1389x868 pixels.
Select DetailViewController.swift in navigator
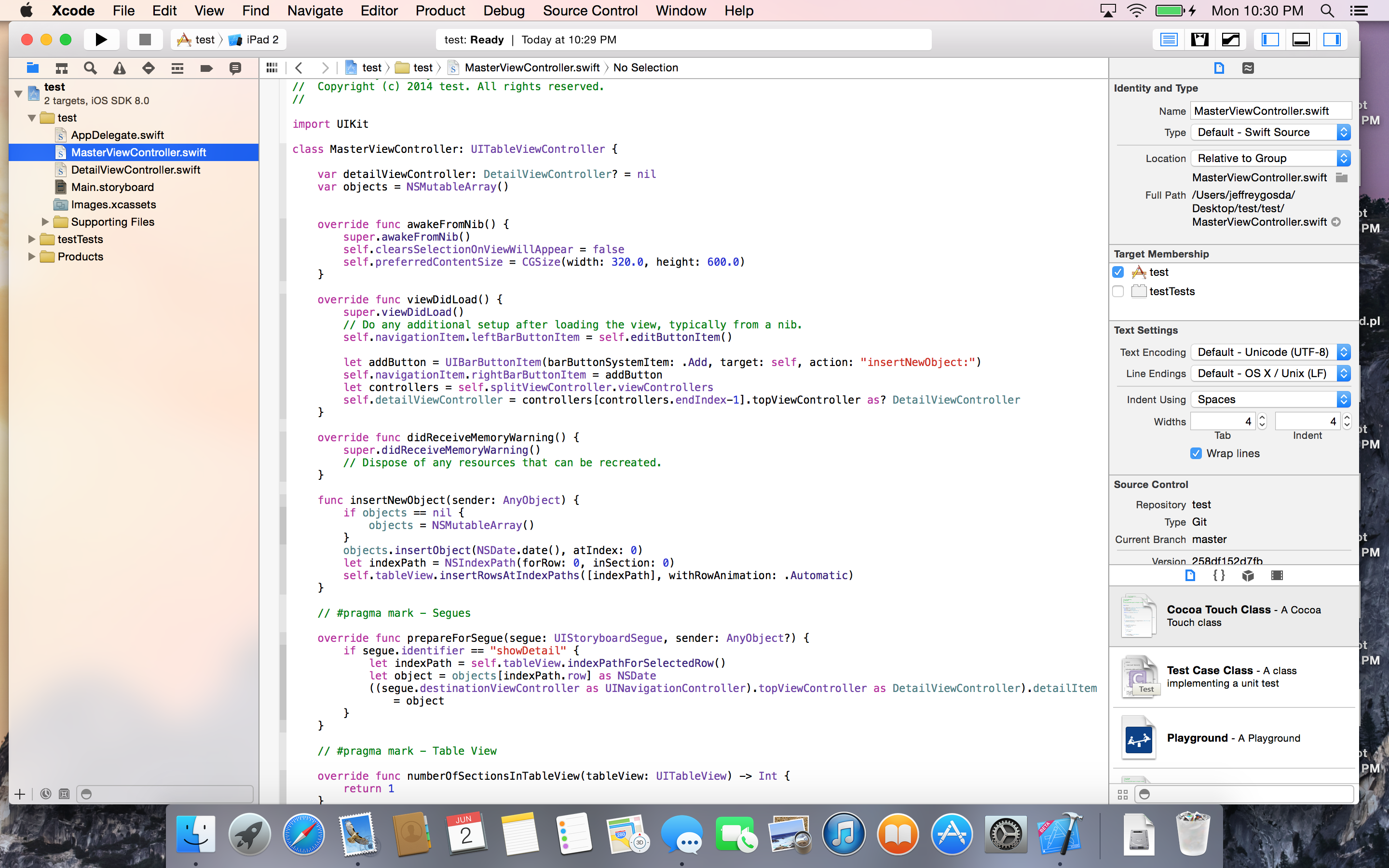tap(136, 170)
